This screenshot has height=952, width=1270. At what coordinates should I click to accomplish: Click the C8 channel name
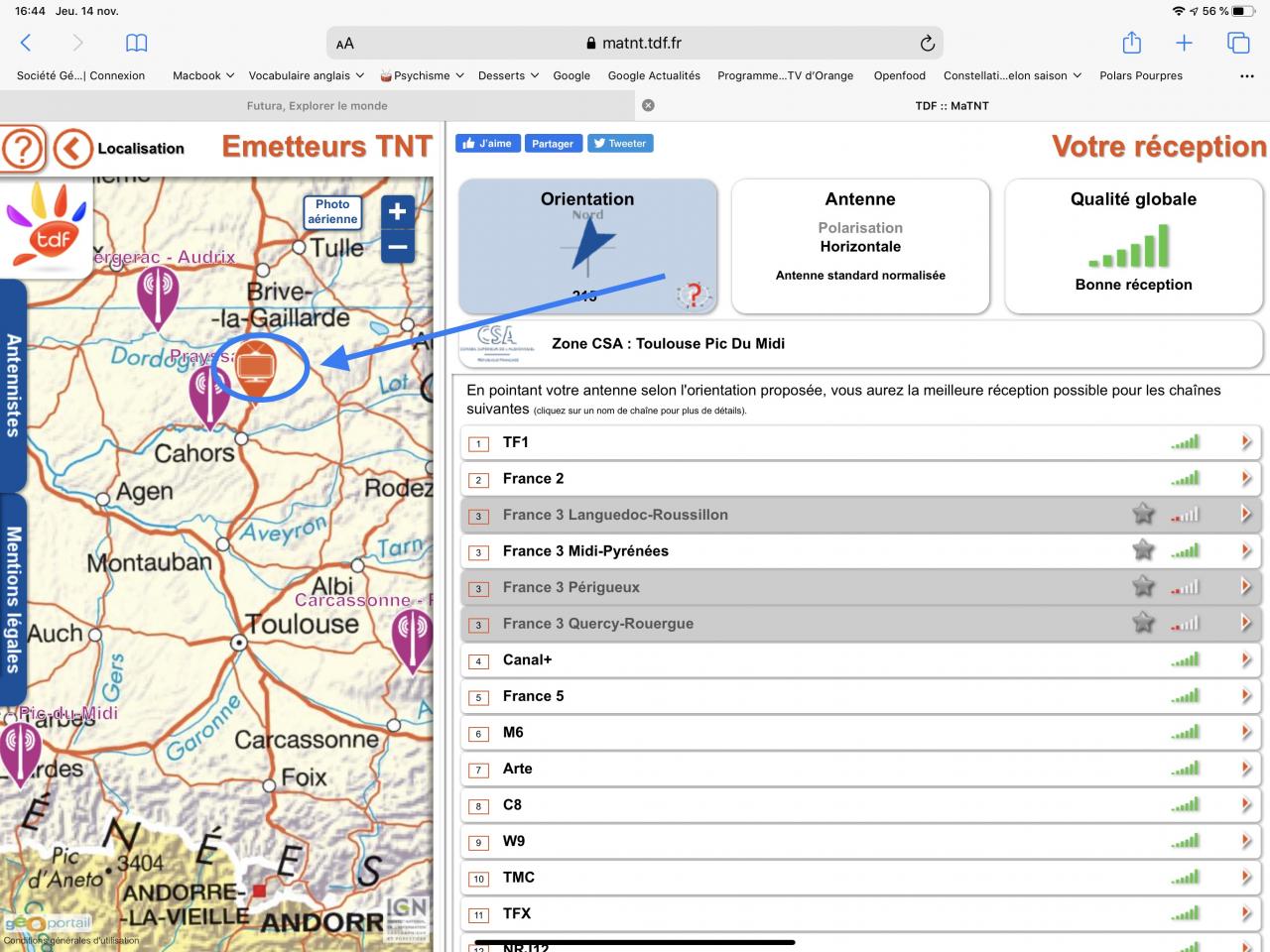pyautogui.click(x=512, y=805)
